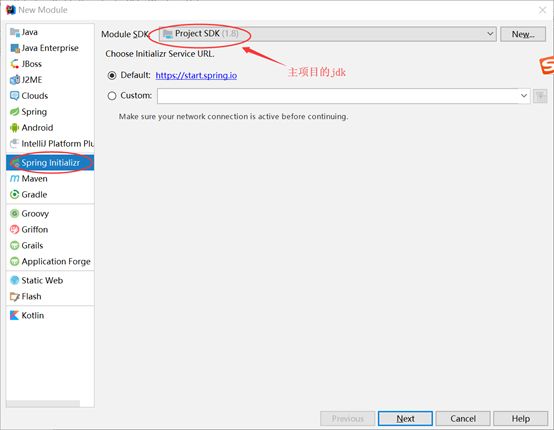This screenshot has width=554, height=430.
Task: Select the Default URL radio button
Action: click(112, 75)
